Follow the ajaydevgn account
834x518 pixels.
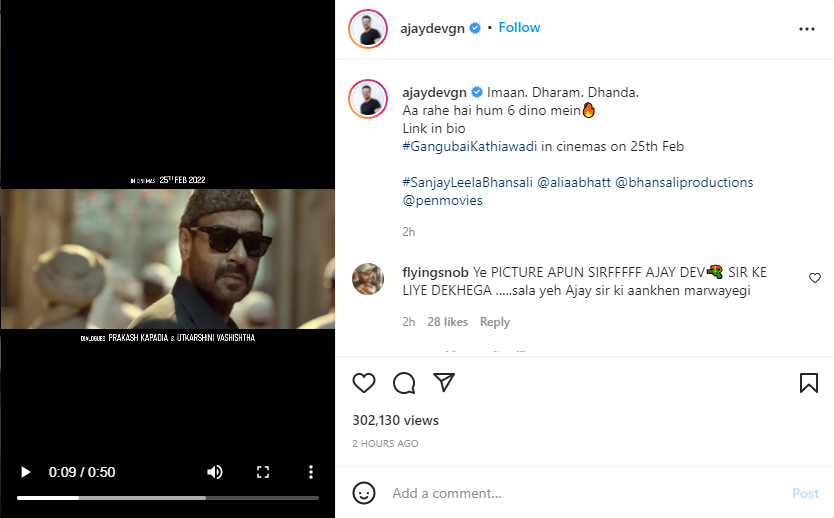(x=519, y=28)
